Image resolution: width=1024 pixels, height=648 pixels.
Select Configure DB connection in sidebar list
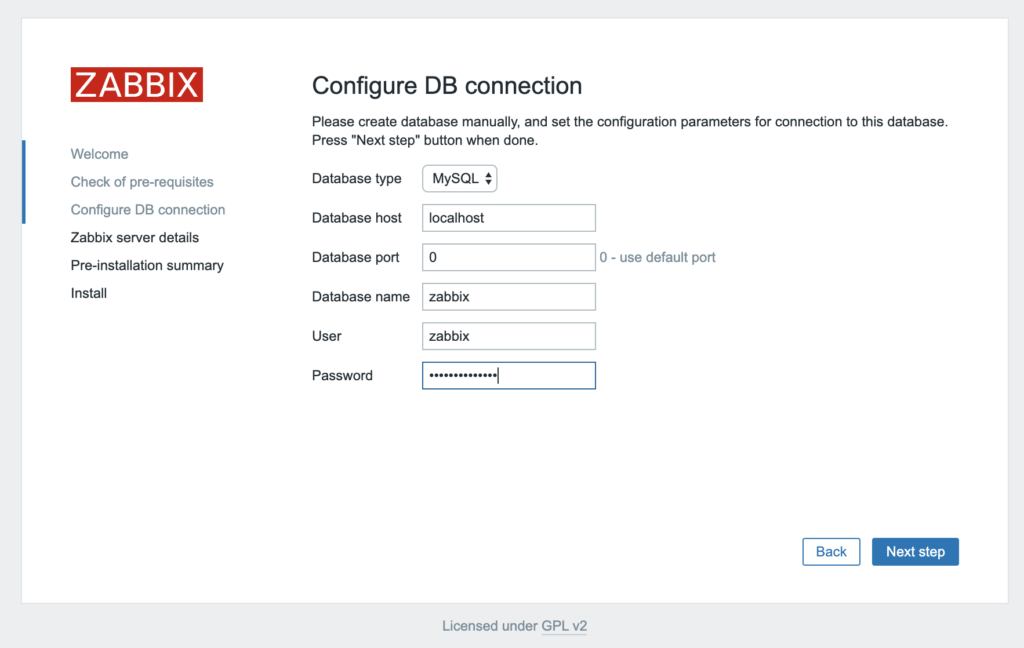pos(148,210)
